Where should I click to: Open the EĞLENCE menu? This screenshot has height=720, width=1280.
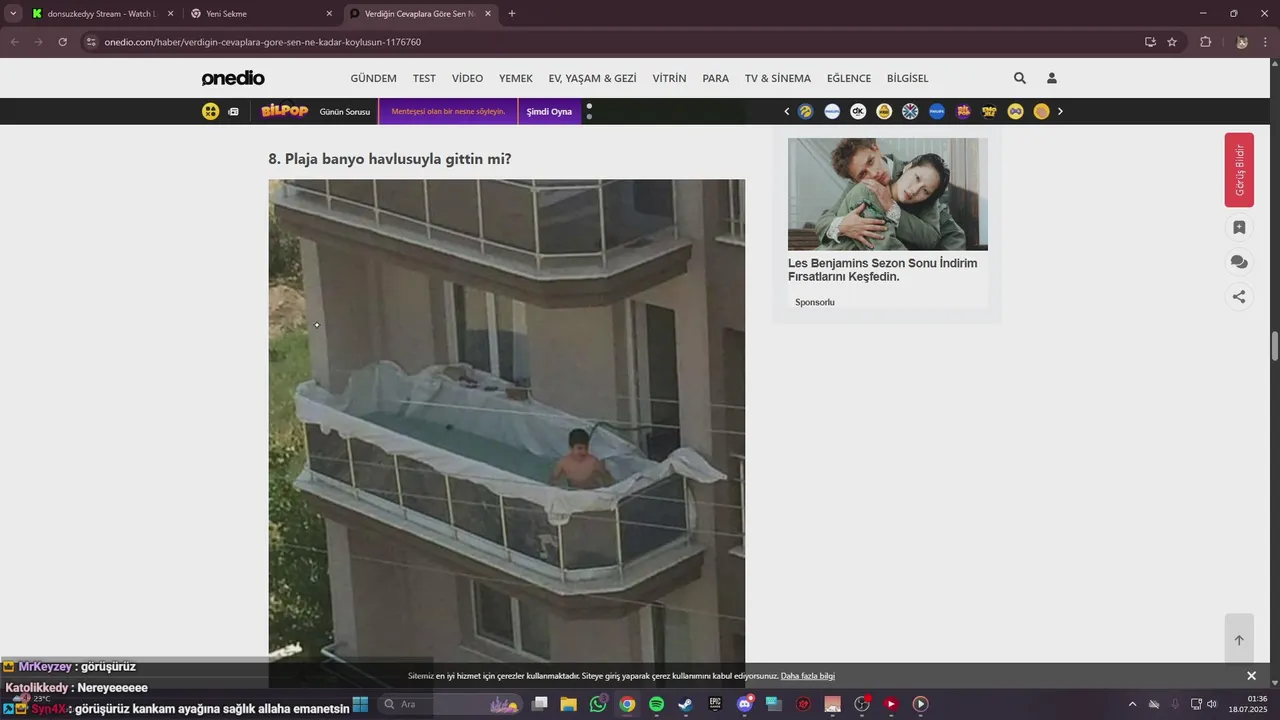848,78
